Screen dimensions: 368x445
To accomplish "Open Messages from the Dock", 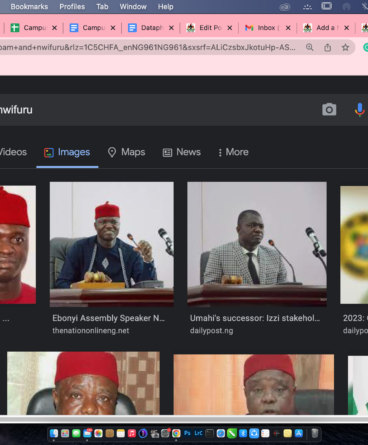I will click(76, 433).
